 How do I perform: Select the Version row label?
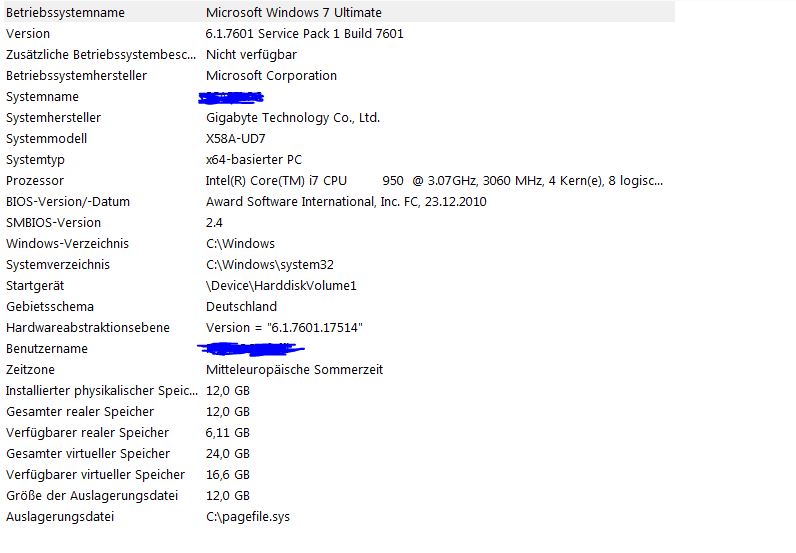click(28, 34)
